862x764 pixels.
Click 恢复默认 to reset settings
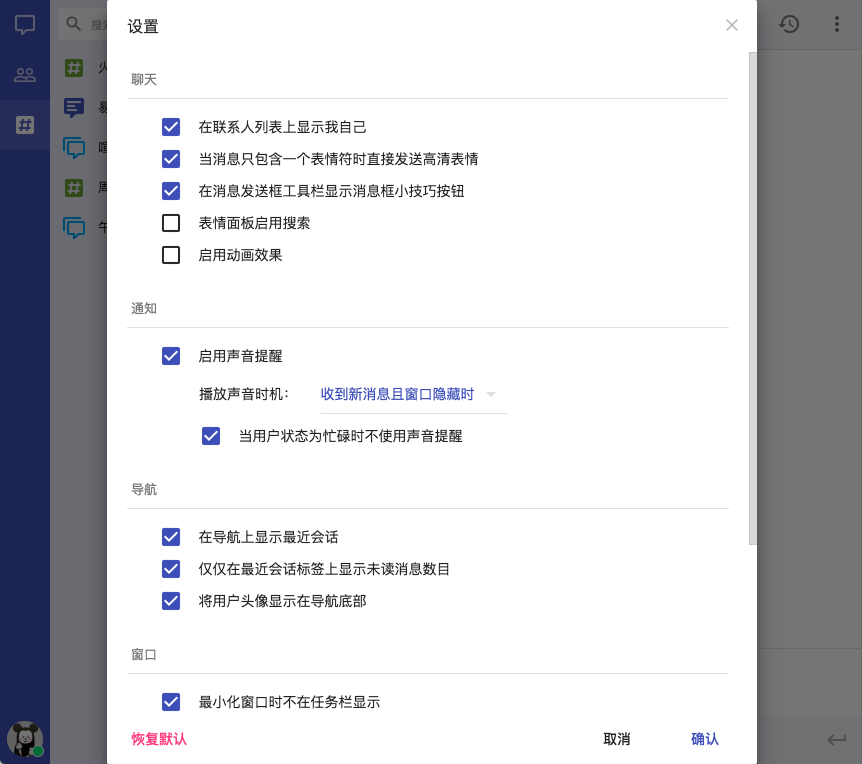(159, 739)
